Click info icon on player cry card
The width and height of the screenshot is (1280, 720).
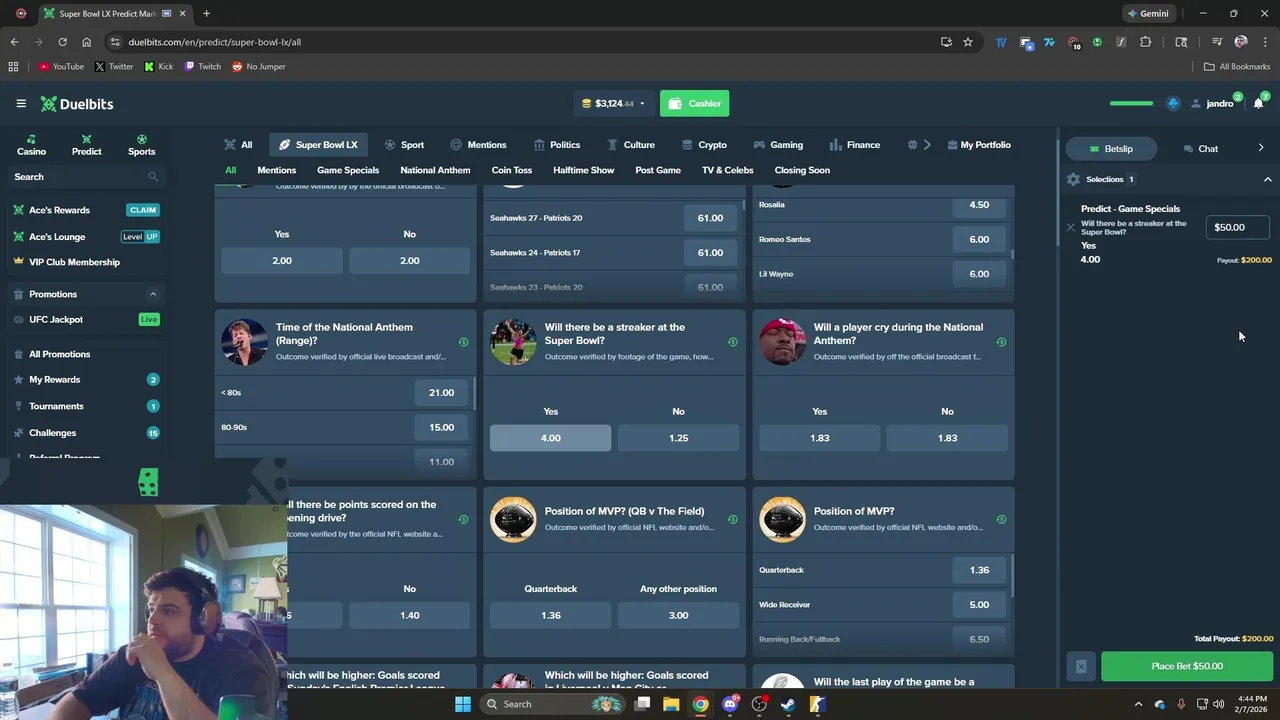(1001, 342)
